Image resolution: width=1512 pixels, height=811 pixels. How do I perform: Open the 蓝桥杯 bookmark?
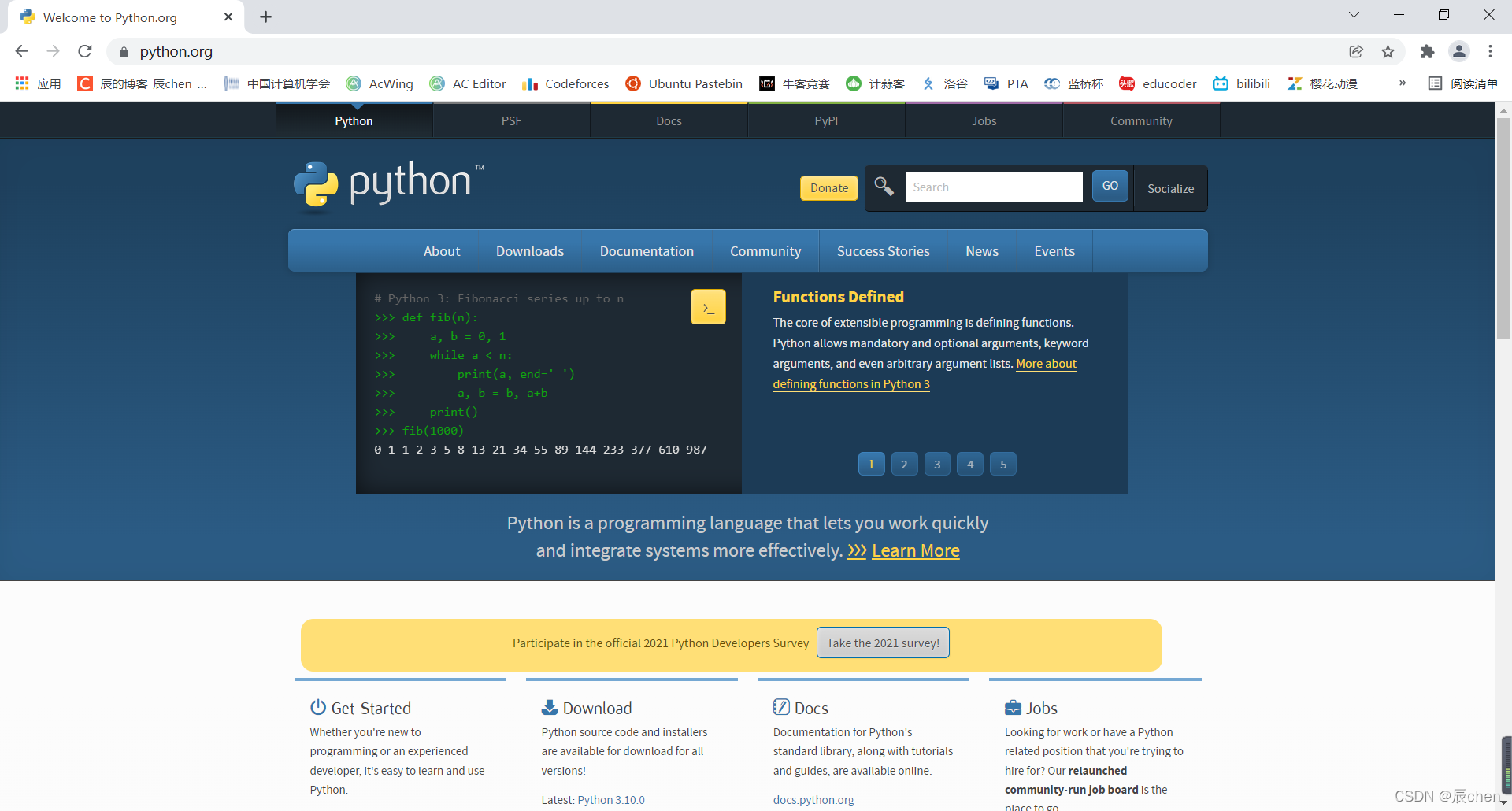[1074, 83]
